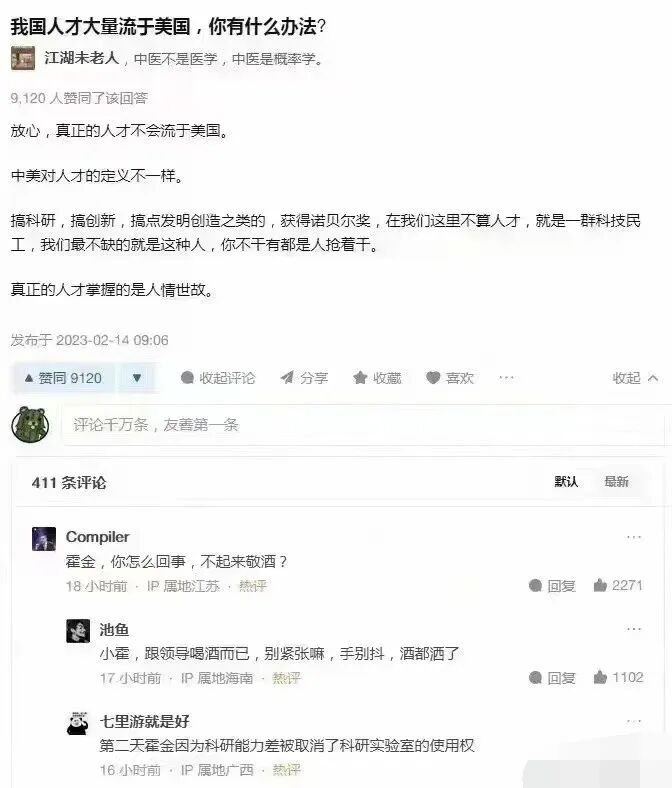The width and height of the screenshot is (672, 788).
Task: Open author 江湖未老人's profile link
Action: [82, 58]
